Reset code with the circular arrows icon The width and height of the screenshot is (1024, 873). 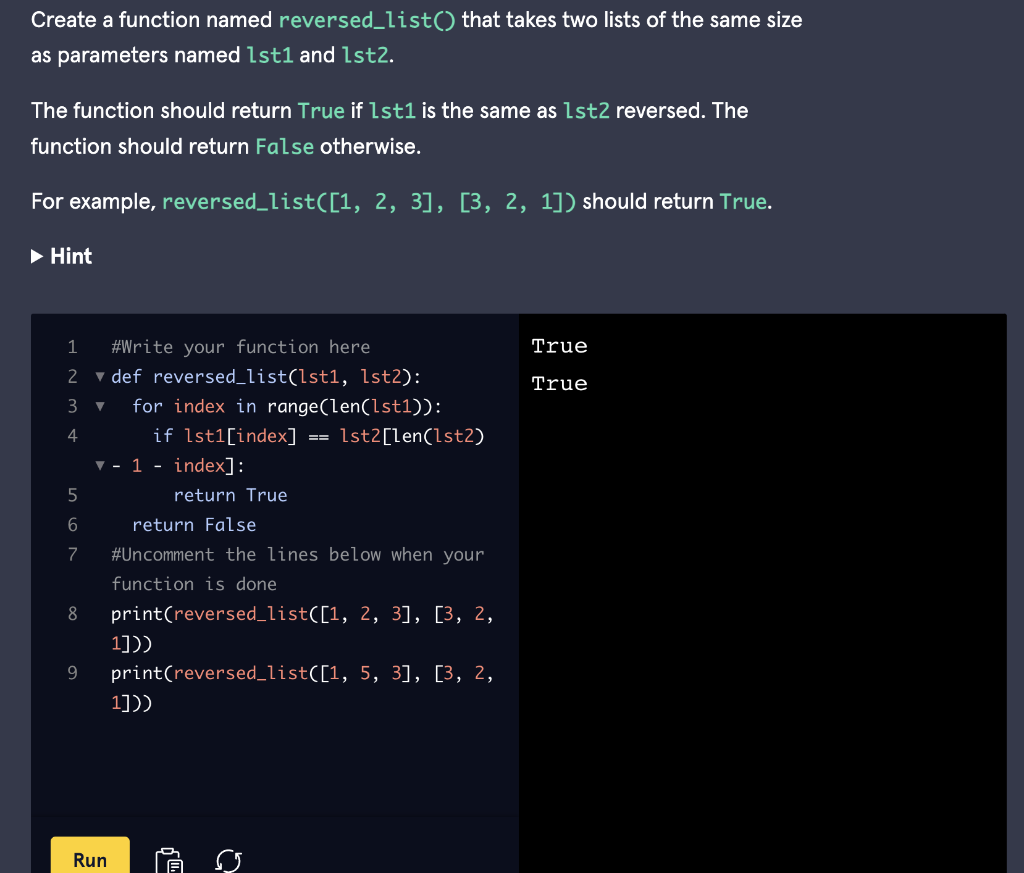click(229, 860)
